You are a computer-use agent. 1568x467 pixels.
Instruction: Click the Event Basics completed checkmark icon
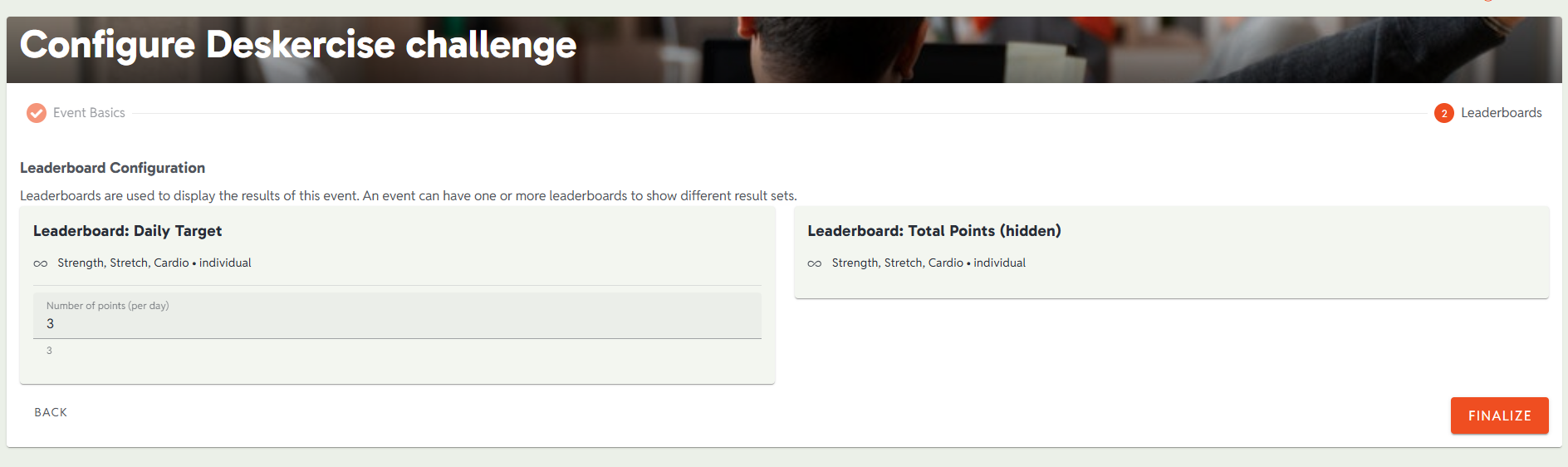[37, 112]
